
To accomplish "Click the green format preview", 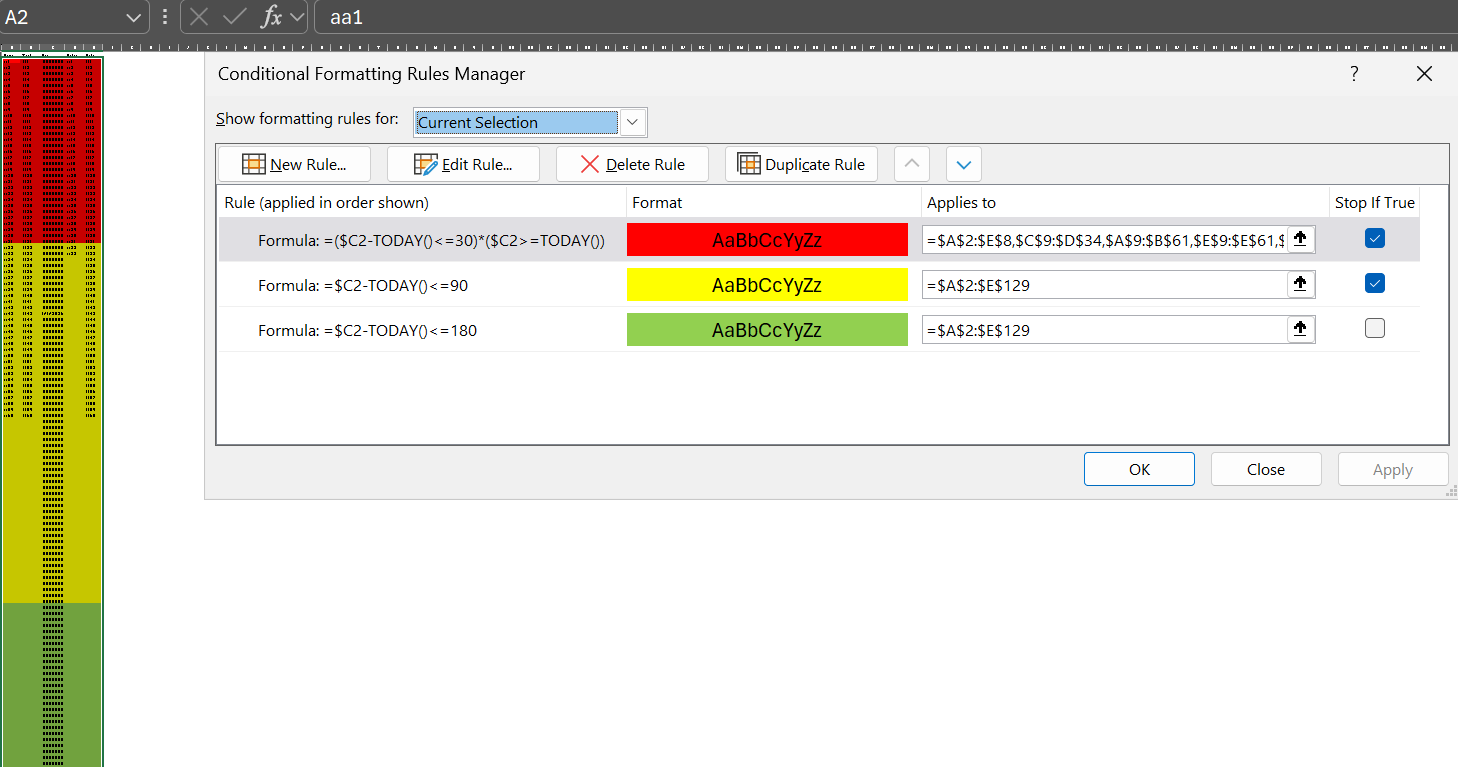I will click(x=767, y=330).
